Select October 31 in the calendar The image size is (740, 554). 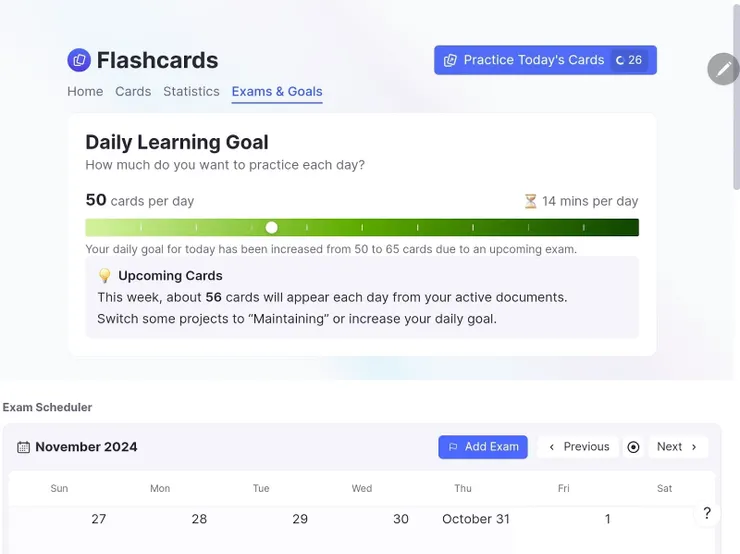tap(476, 519)
